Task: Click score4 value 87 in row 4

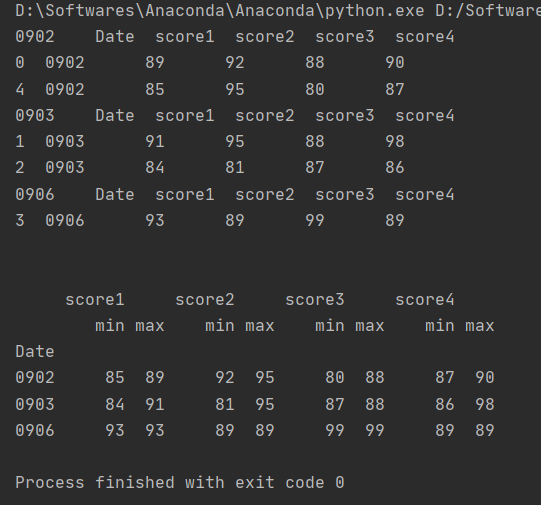Action: [x=395, y=89]
